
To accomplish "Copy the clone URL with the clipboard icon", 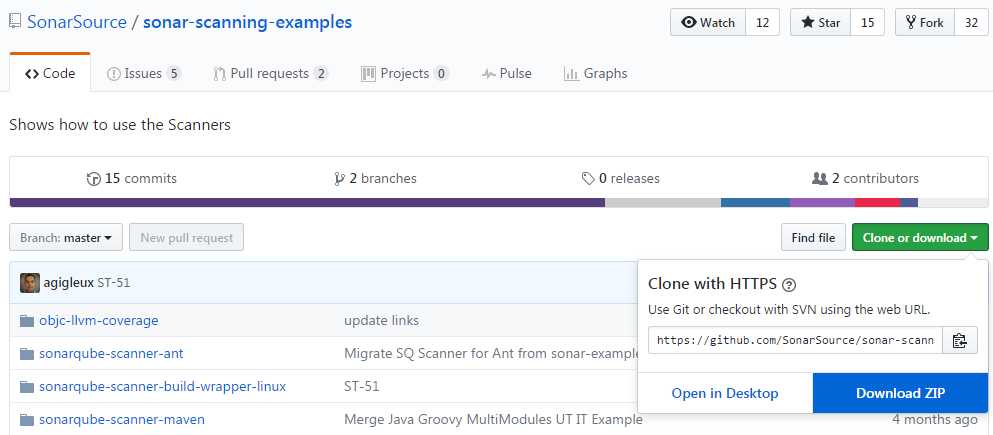I will click(x=960, y=340).
